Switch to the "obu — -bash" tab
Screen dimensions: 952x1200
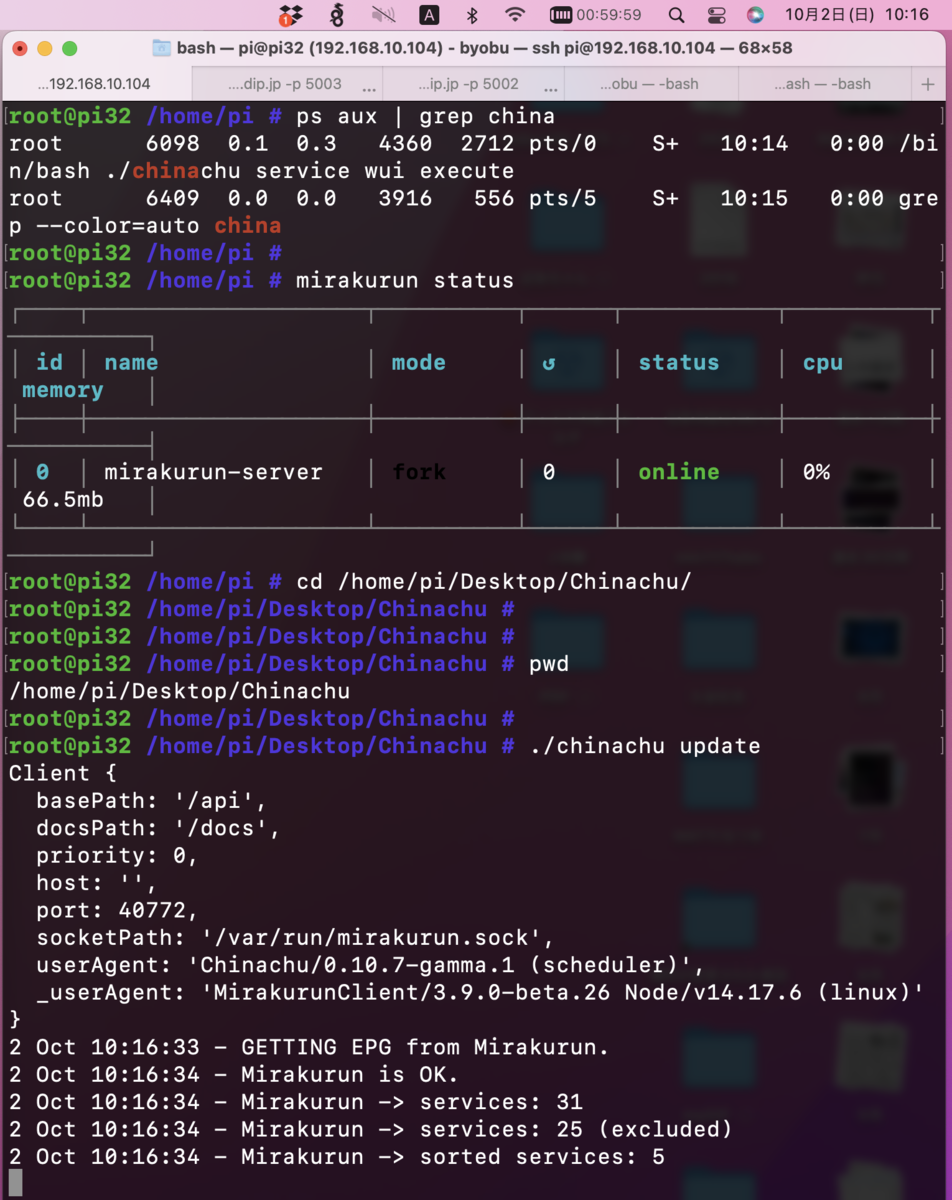point(650,84)
